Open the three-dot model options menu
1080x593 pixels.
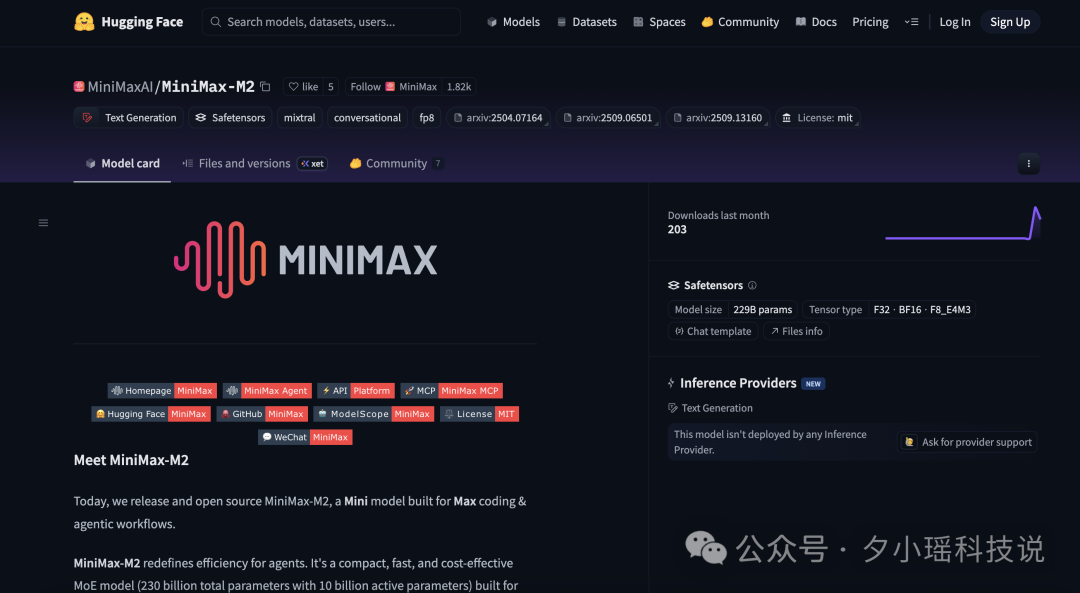point(1028,164)
